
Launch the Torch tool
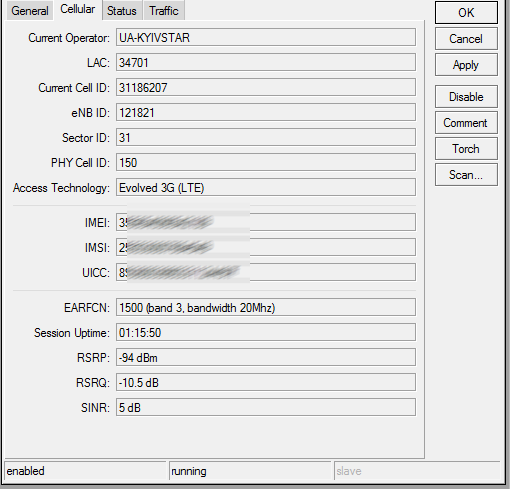click(x=466, y=149)
